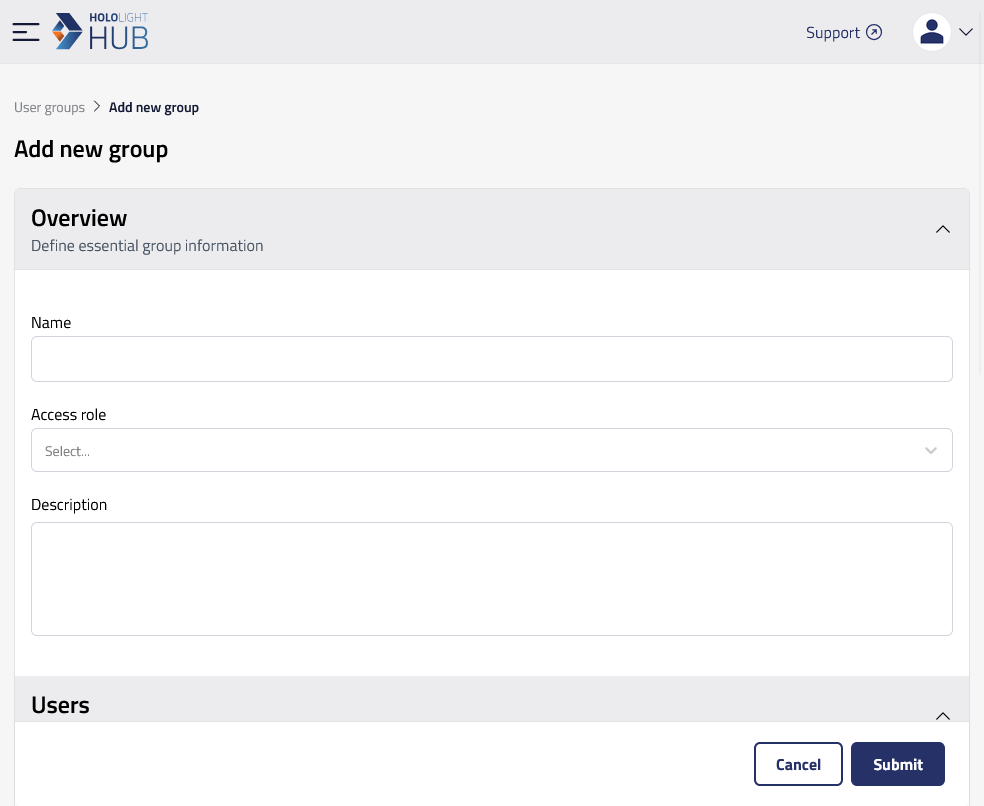Cancel adding the new group

point(798,764)
